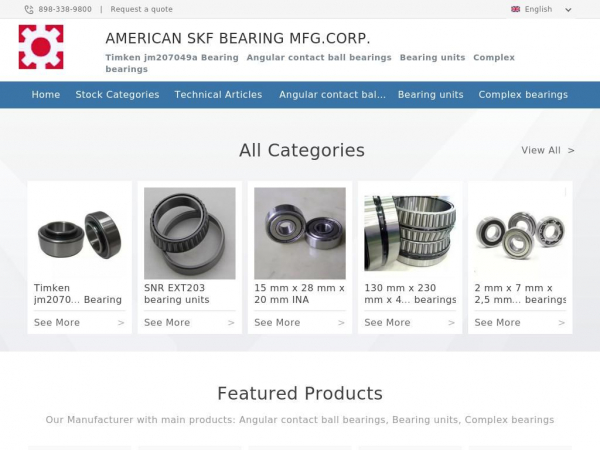Open the 2 mm x 7 mm bearings thumbnail
Viewport: 600px width, 450px height.
520,233
